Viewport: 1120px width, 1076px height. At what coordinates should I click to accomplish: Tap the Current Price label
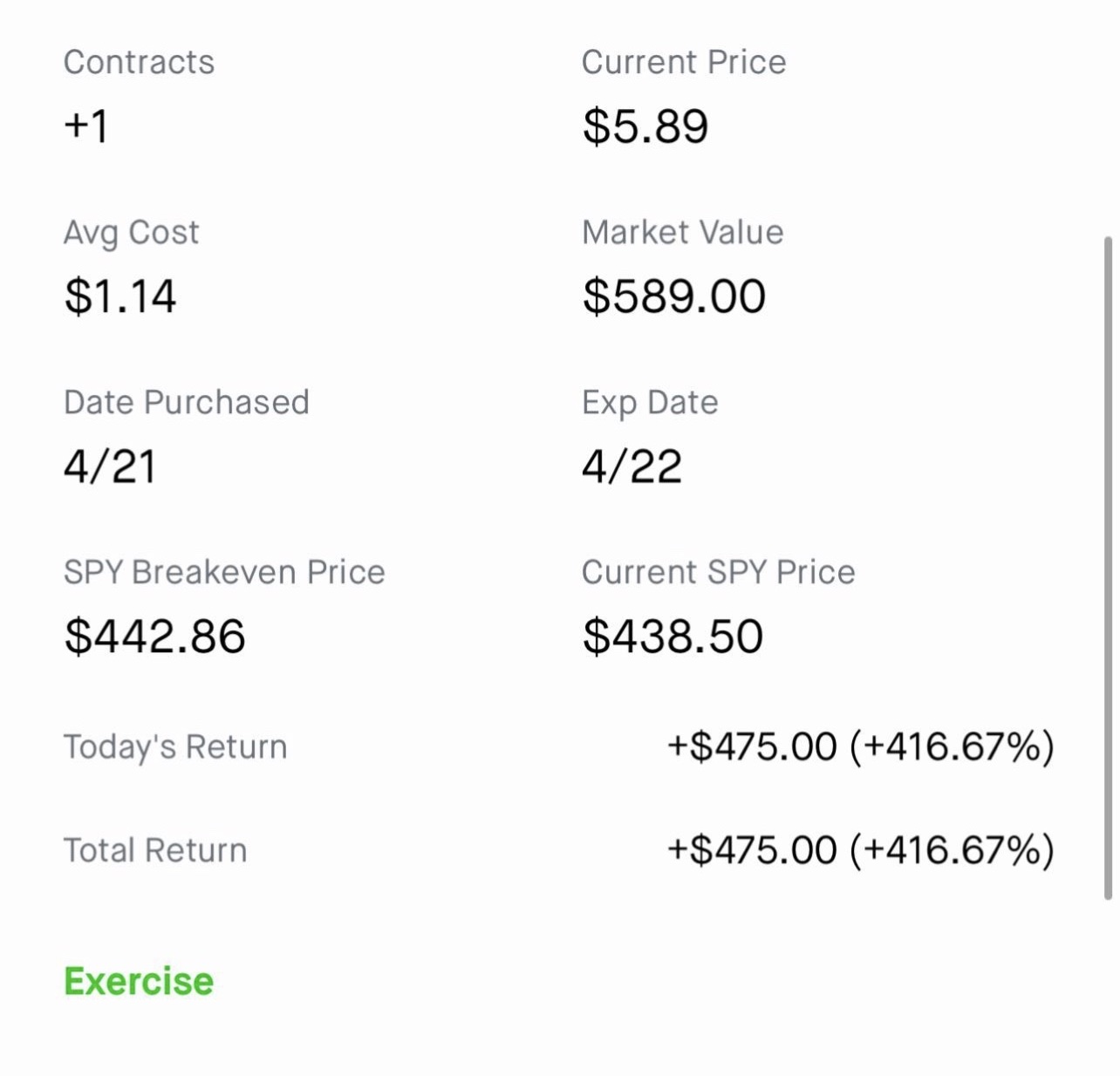tap(683, 63)
